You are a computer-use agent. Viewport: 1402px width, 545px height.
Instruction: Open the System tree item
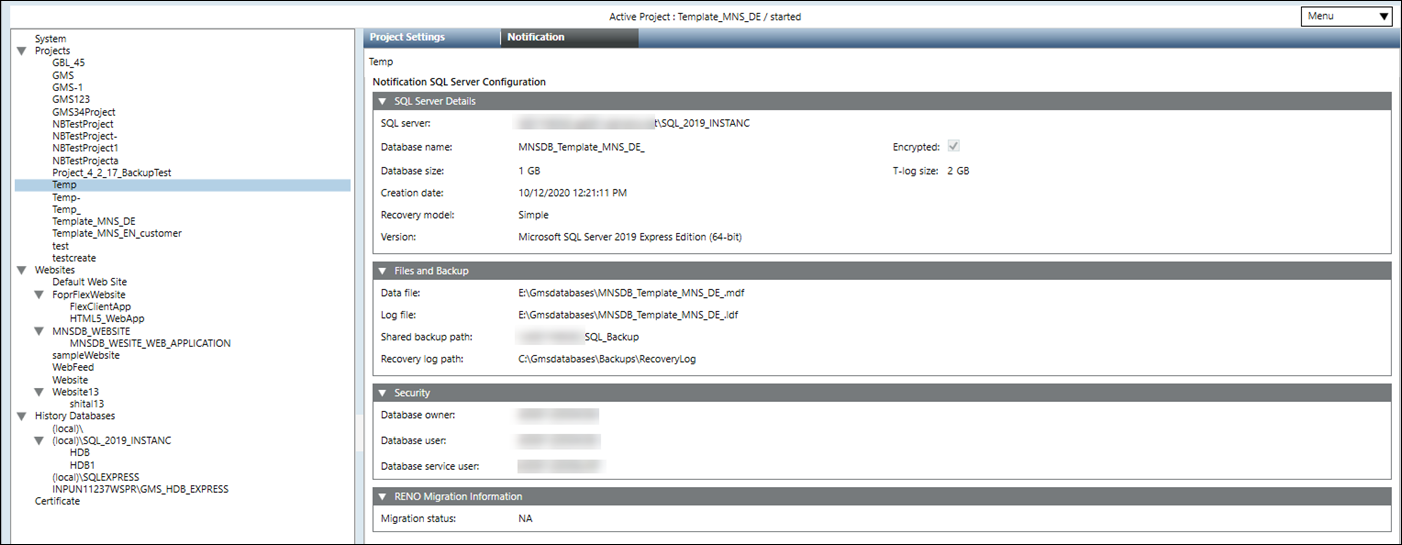click(50, 39)
